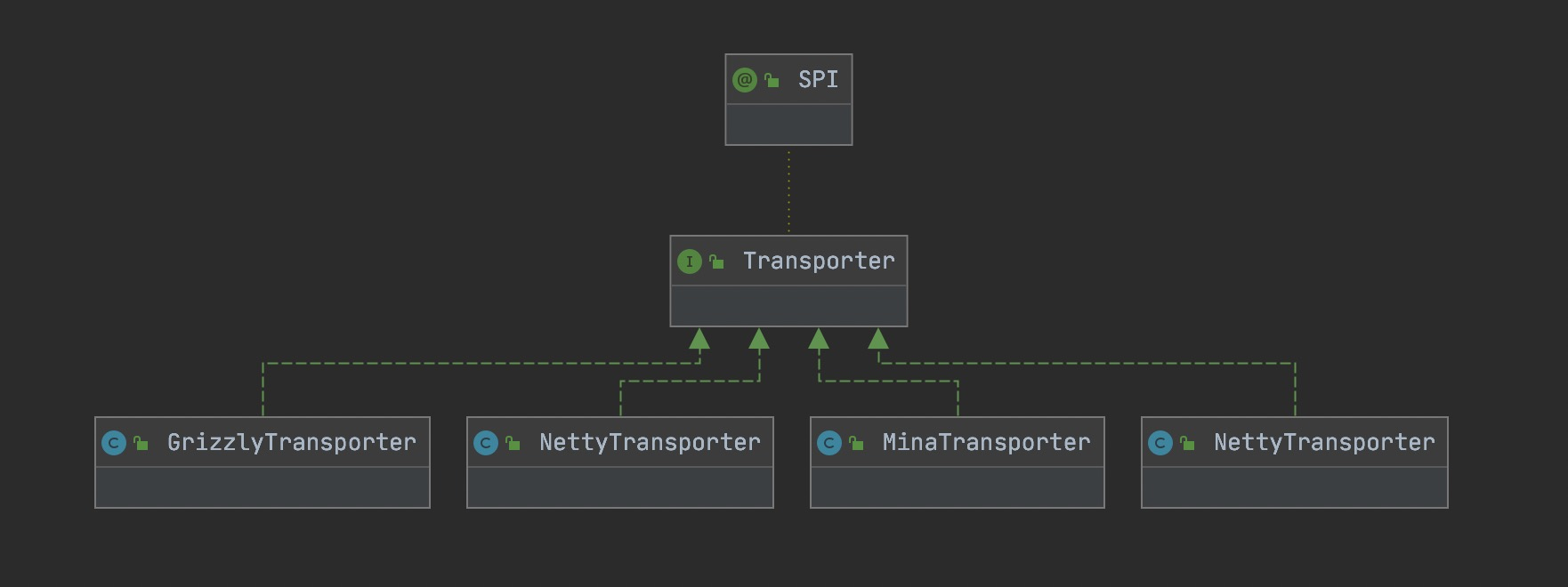Select the last NettyTransporter label after MinaTransporter
Screen dimensions: 1568x587
pos(1324,443)
